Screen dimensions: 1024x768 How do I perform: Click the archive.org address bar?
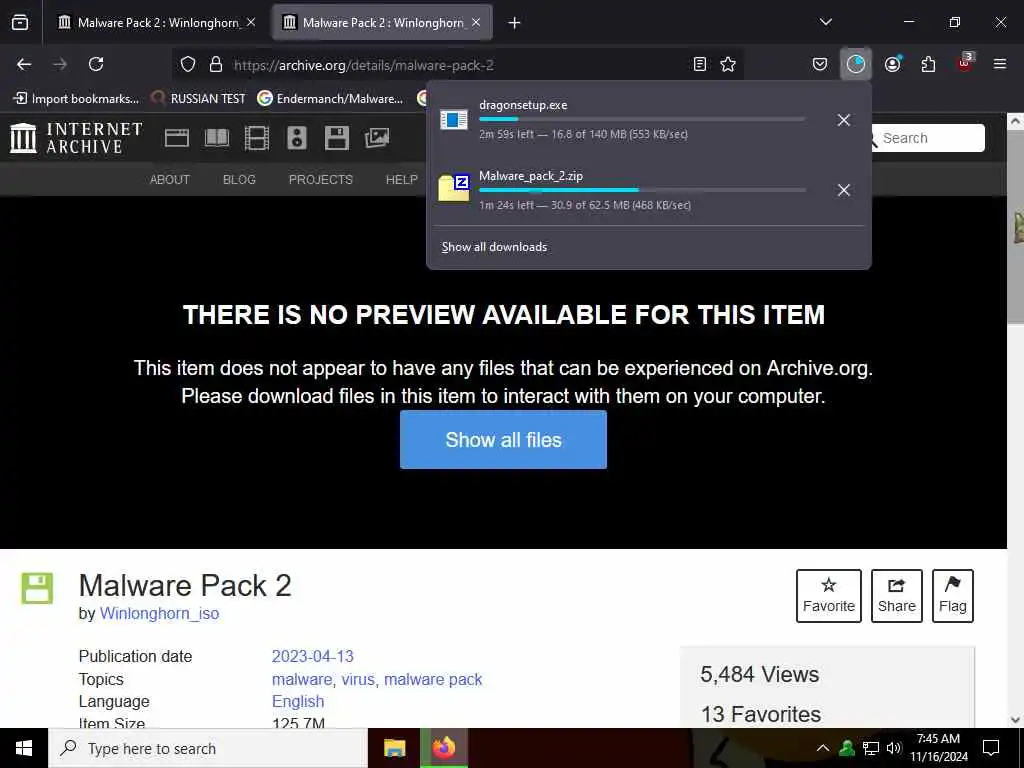pos(457,65)
